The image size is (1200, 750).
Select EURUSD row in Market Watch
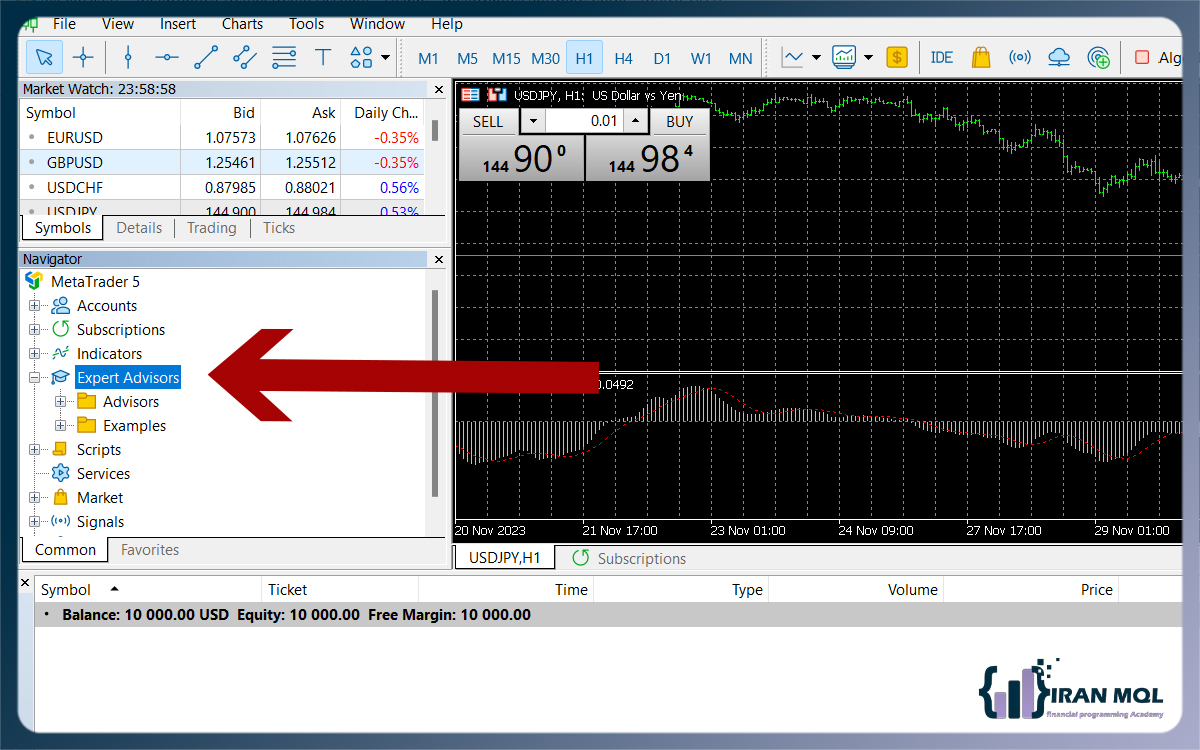[222, 137]
